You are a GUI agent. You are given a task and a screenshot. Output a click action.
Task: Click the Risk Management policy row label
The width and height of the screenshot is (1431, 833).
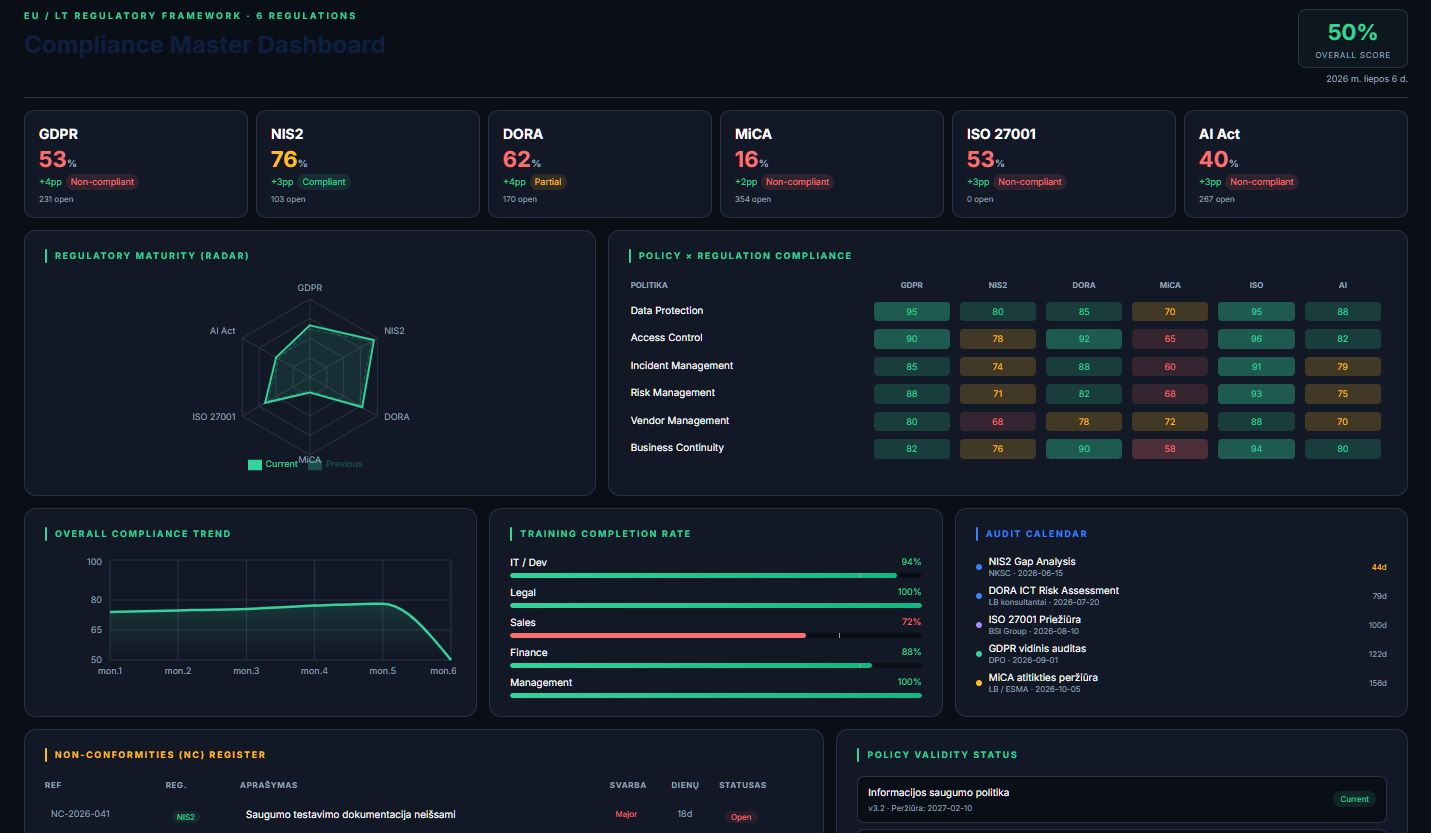coord(673,393)
